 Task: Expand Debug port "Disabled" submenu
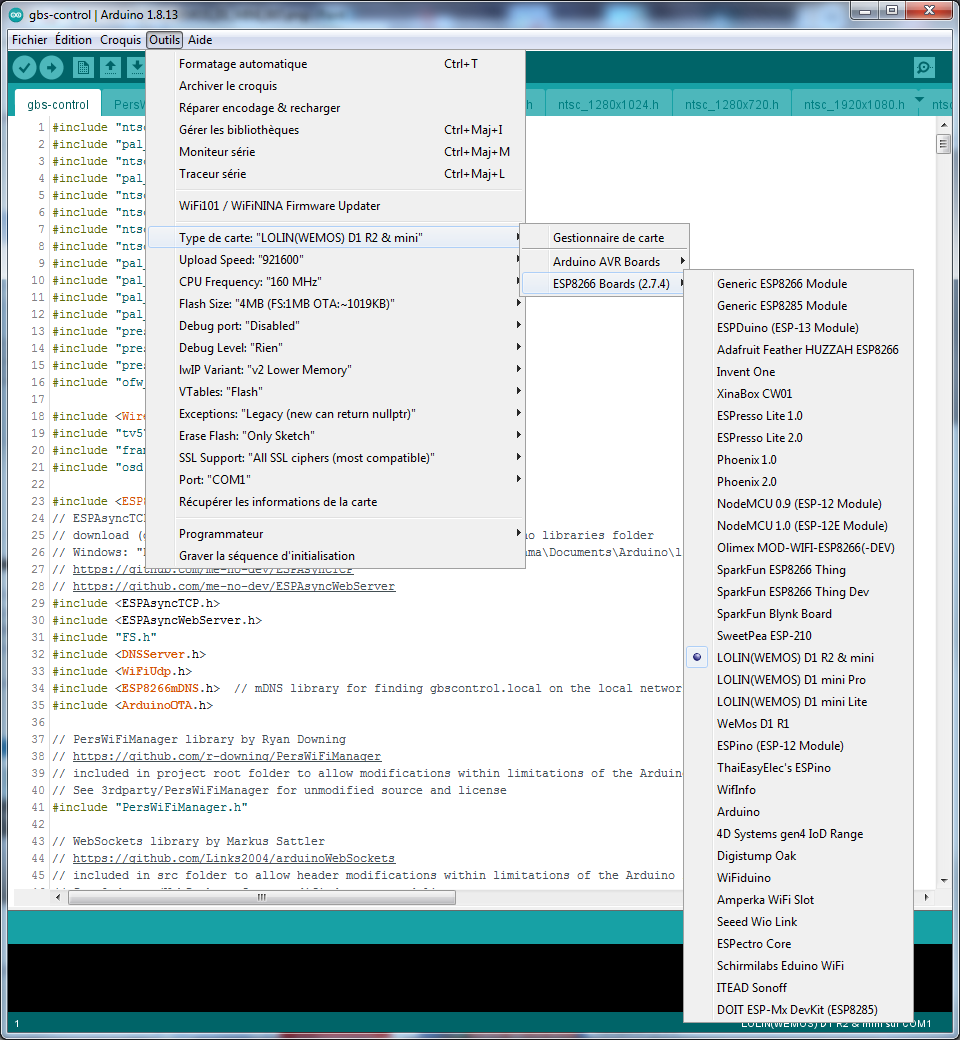336,326
